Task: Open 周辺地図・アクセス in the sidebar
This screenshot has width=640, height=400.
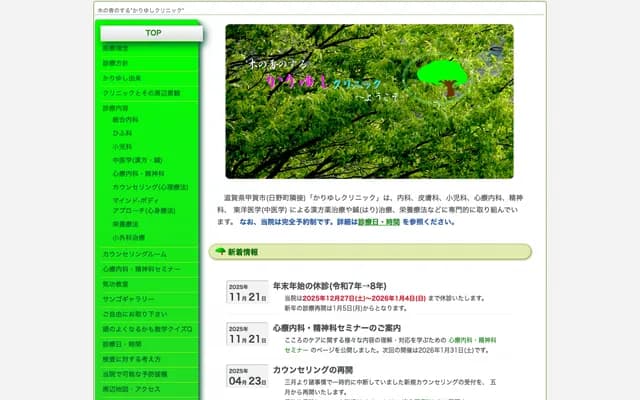Action: click(131, 389)
